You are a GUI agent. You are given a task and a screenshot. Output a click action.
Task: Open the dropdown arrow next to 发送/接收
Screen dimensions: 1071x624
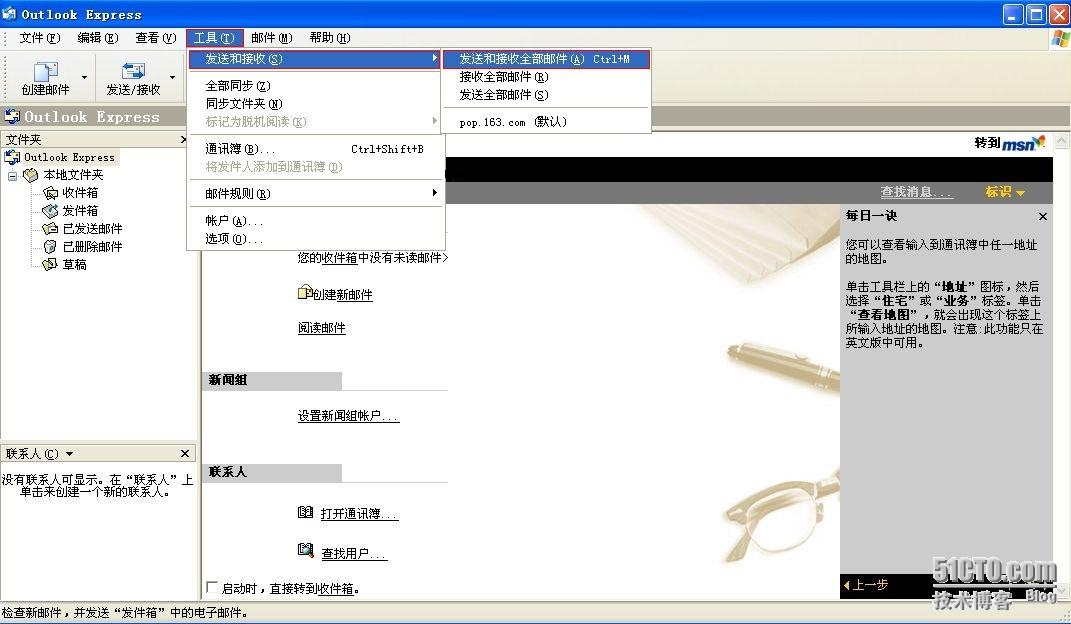(172, 77)
